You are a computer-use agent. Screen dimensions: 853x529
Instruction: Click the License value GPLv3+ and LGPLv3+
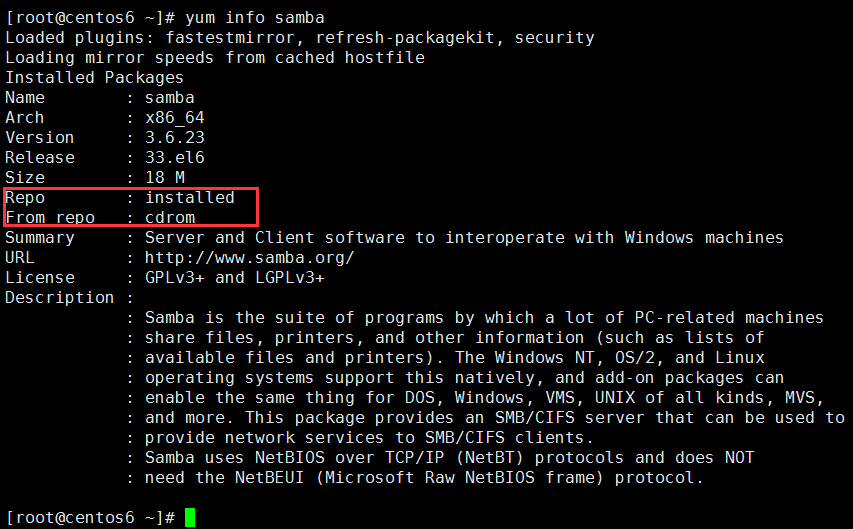click(234, 278)
